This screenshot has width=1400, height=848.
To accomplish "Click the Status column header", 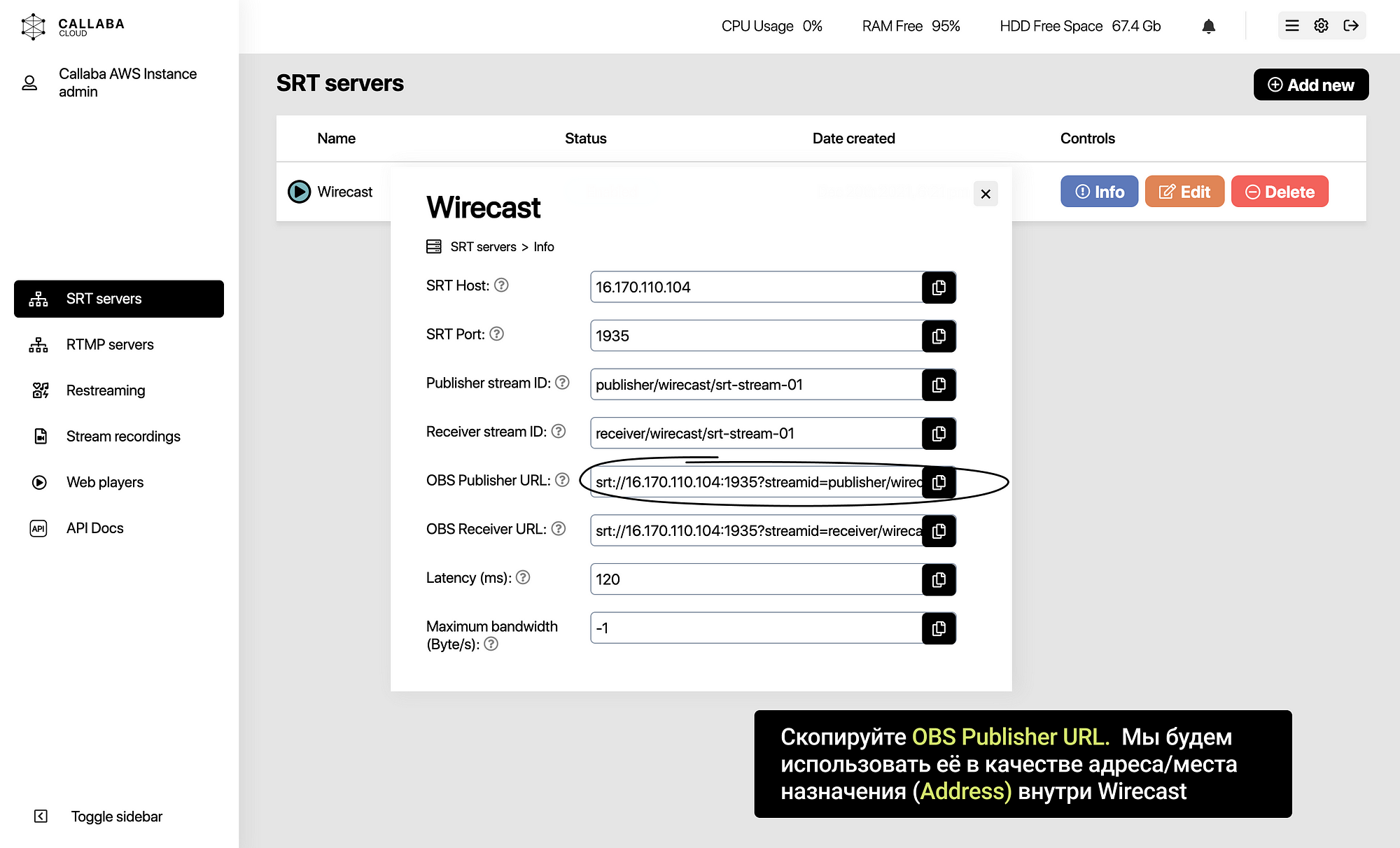I will [586, 139].
